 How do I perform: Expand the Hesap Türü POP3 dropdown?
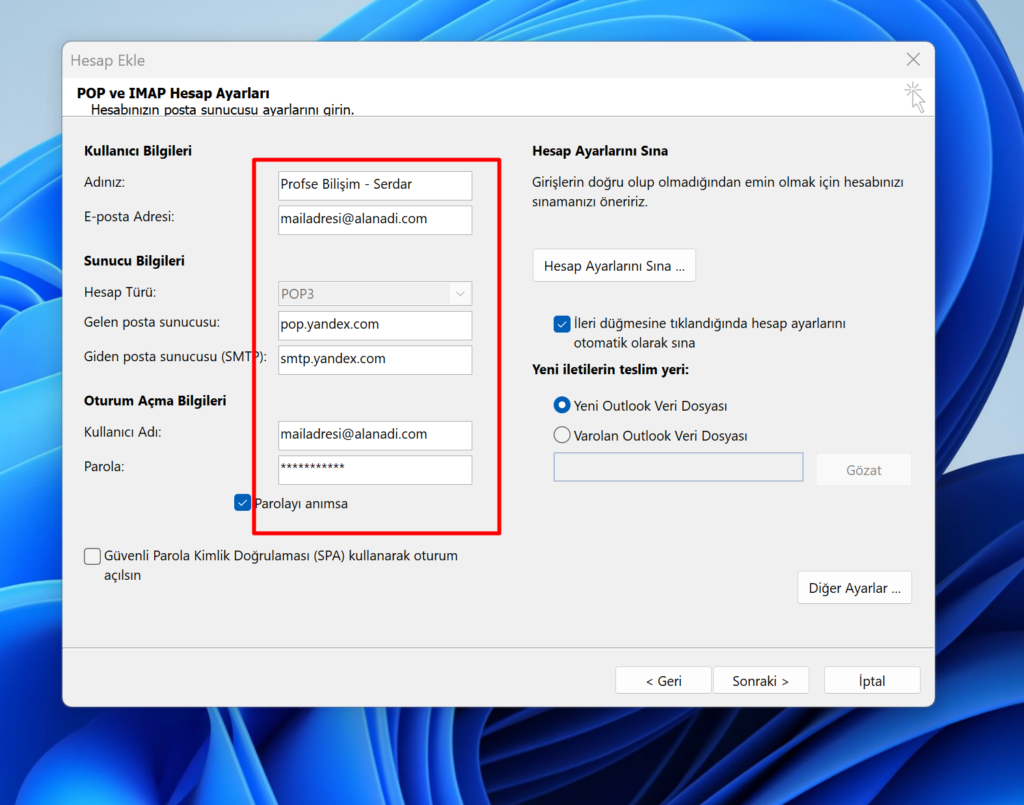460,294
